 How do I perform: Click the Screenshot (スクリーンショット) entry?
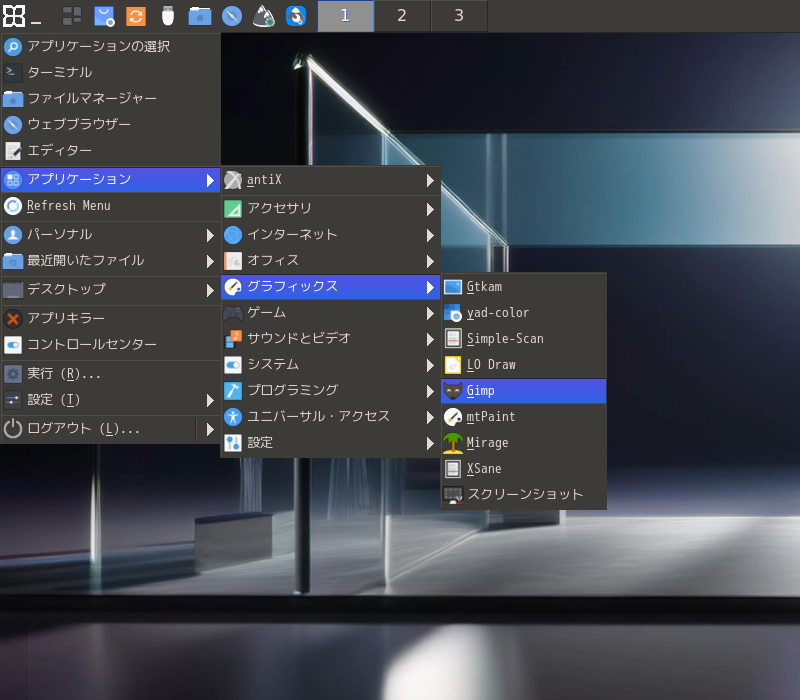[x=524, y=495]
